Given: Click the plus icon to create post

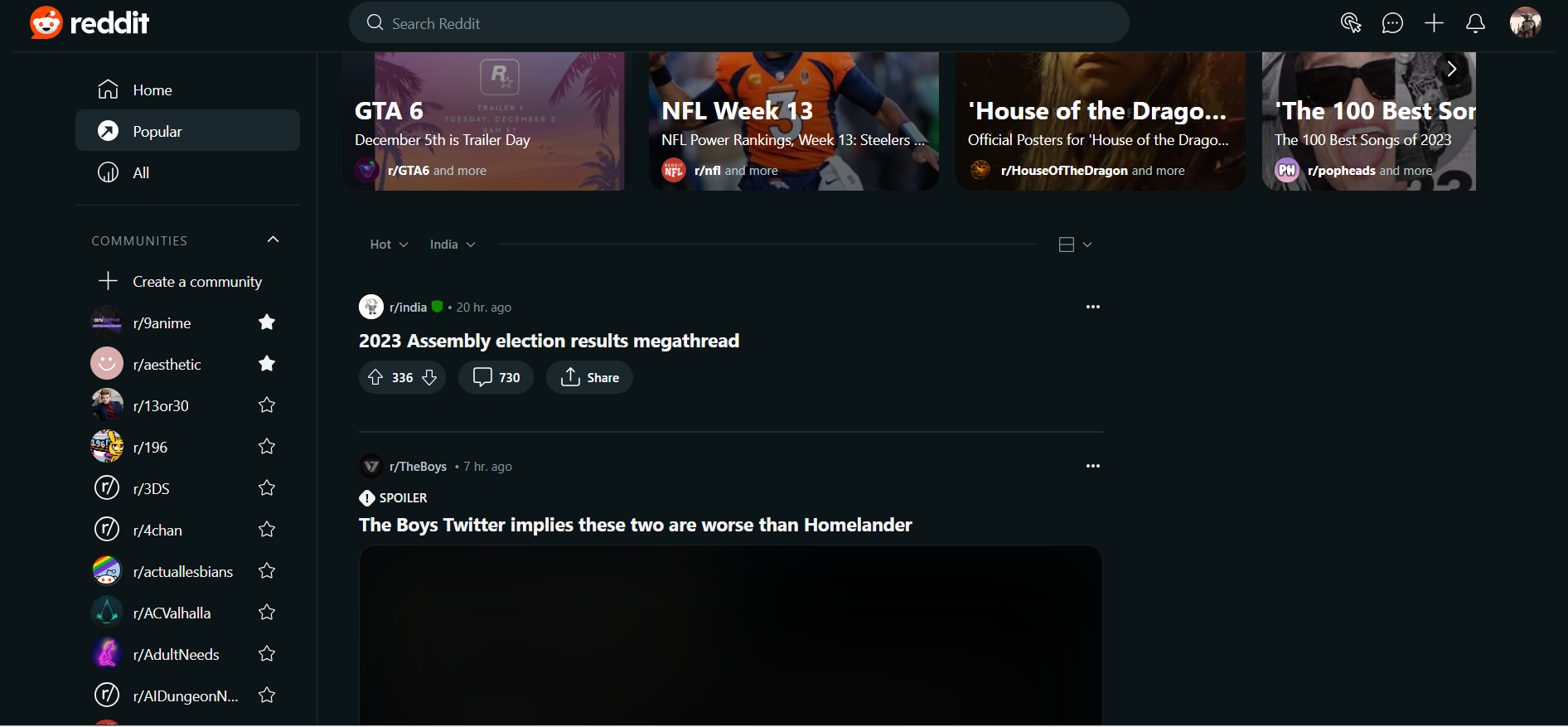Looking at the screenshot, I should (1434, 23).
